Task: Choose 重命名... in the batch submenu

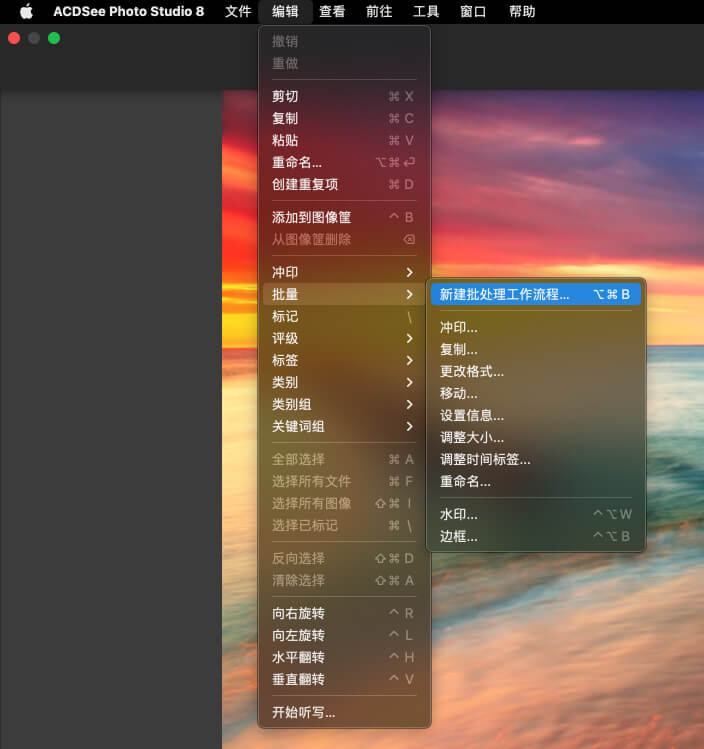Action: click(535, 482)
